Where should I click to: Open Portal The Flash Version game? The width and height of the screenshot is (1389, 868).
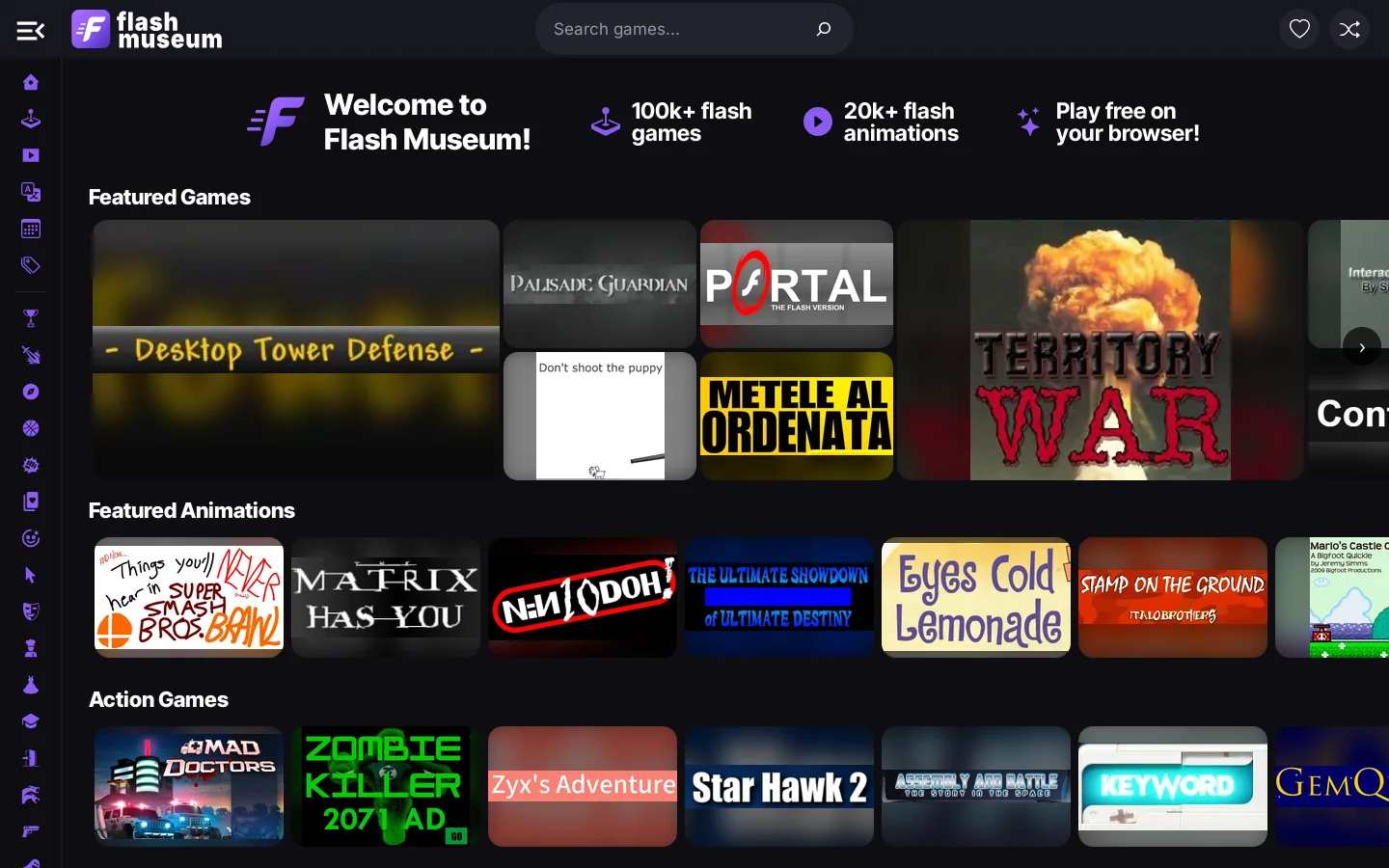coord(797,284)
